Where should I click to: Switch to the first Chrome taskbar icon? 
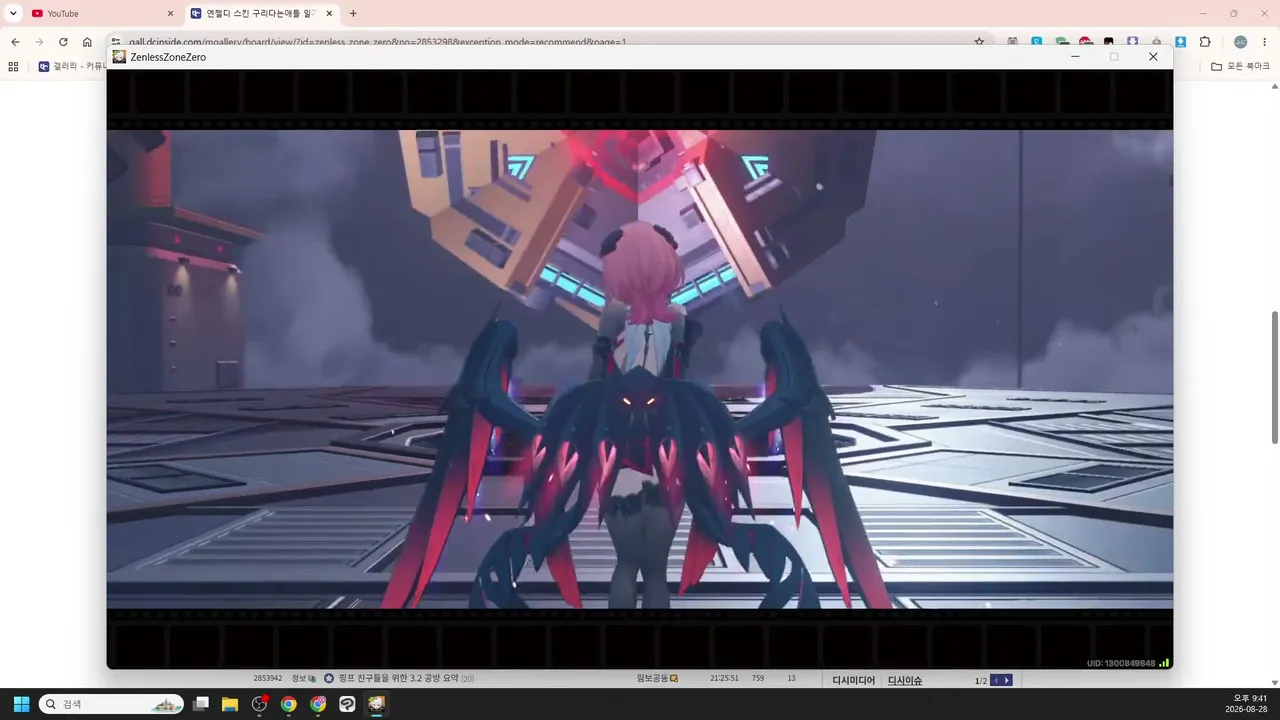(x=289, y=704)
